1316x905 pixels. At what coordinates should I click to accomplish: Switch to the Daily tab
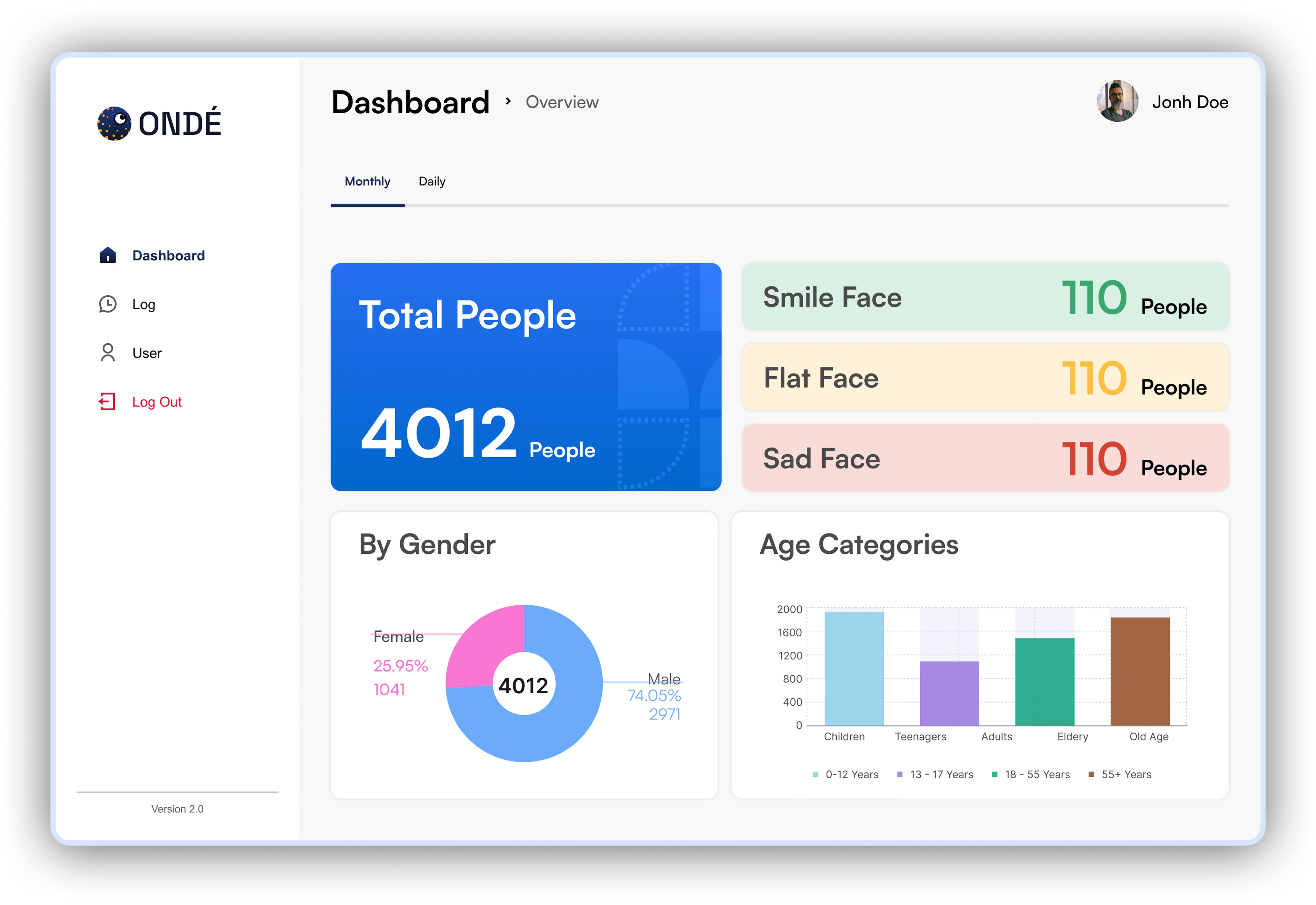pos(432,181)
